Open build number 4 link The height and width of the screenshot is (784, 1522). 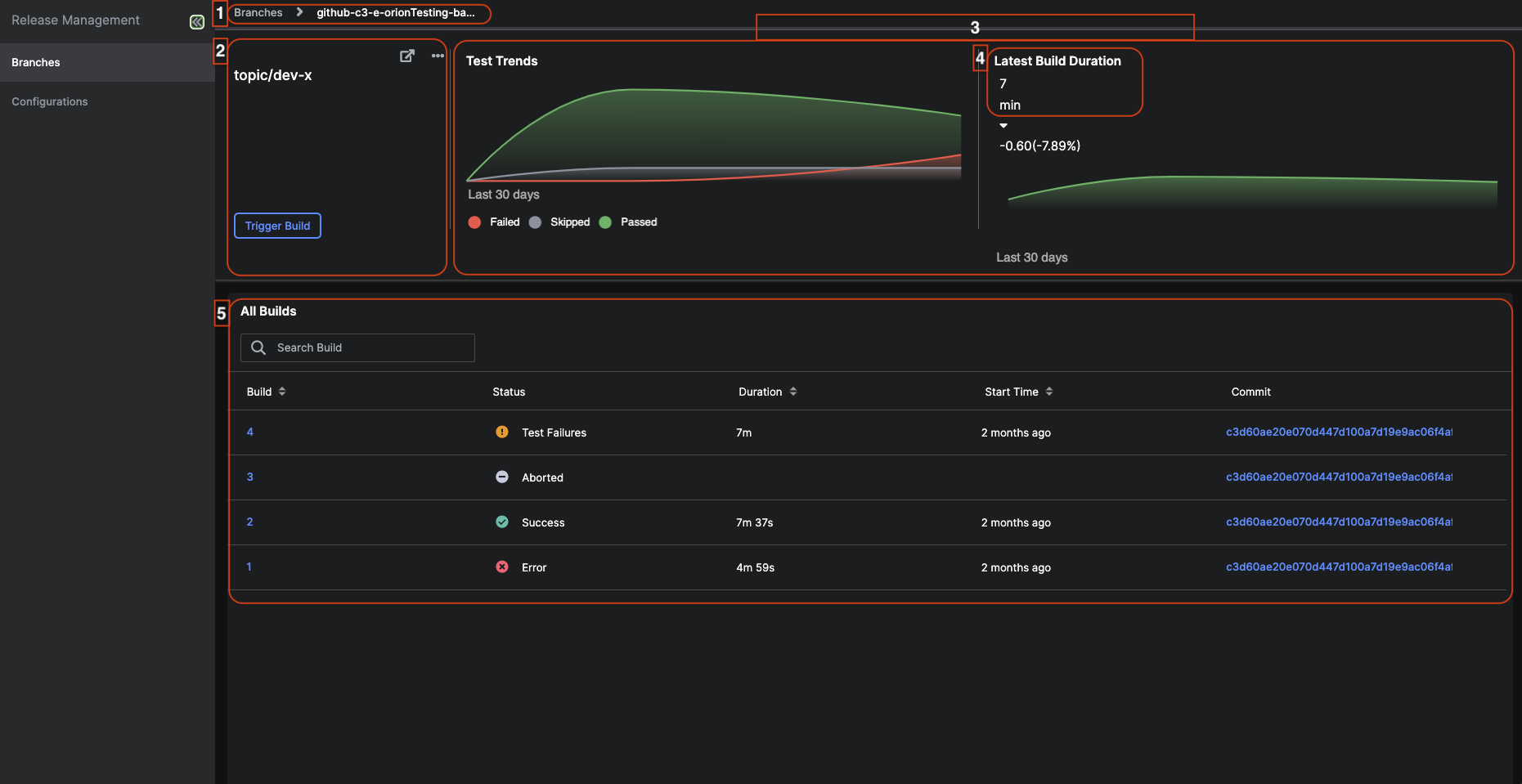coord(250,432)
